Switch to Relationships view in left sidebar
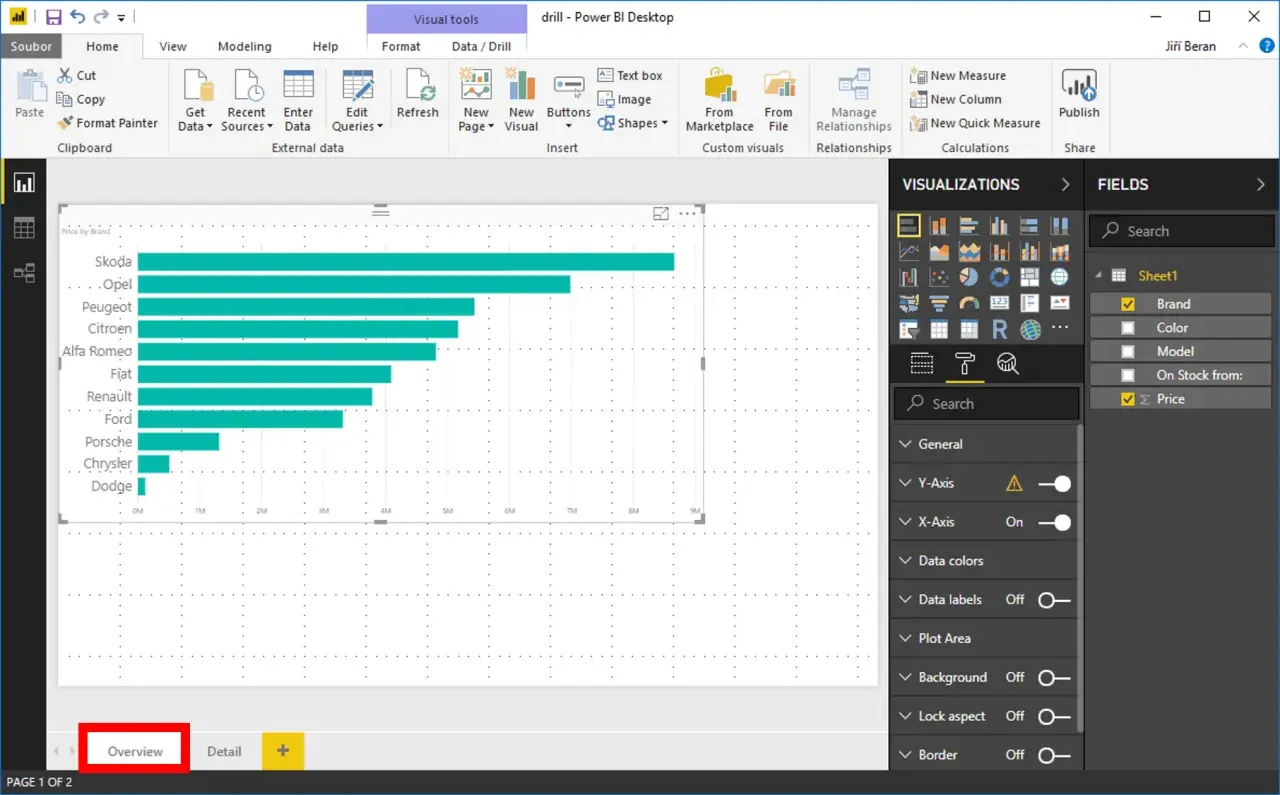The width and height of the screenshot is (1280, 795). coord(24,273)
